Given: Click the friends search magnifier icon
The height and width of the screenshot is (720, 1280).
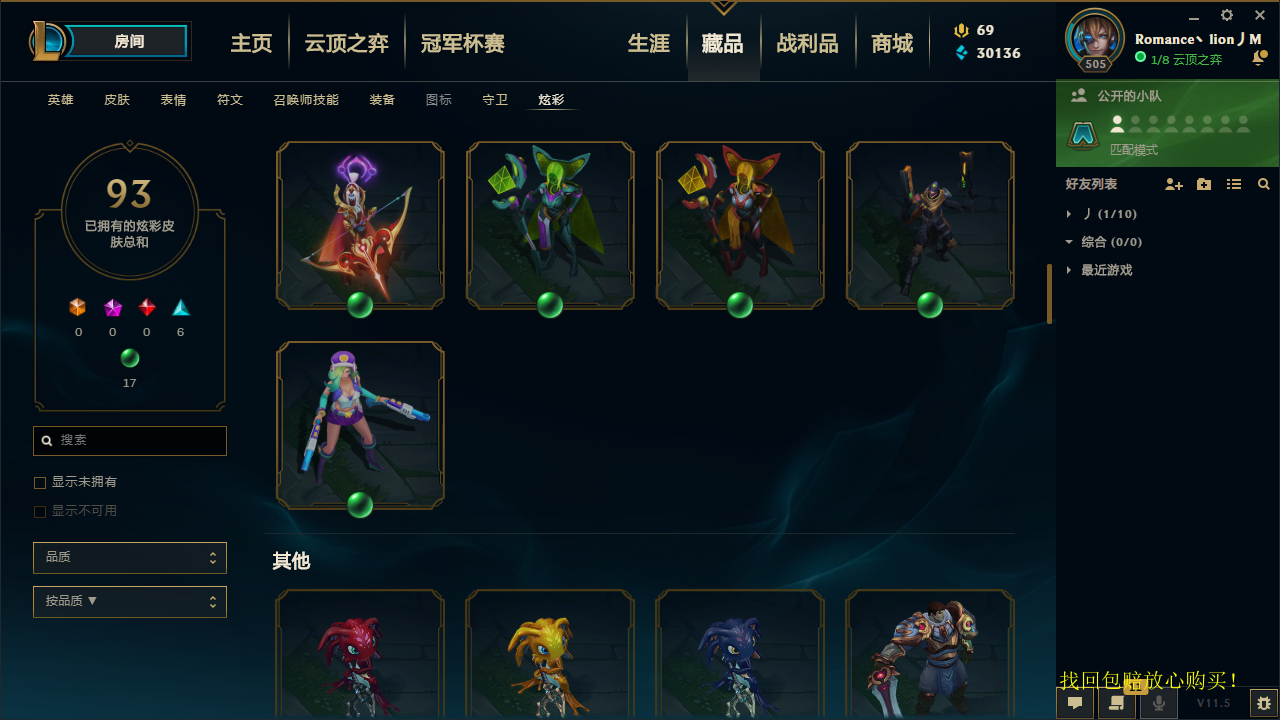Looking at the screenshot, I should [1264, 185].
